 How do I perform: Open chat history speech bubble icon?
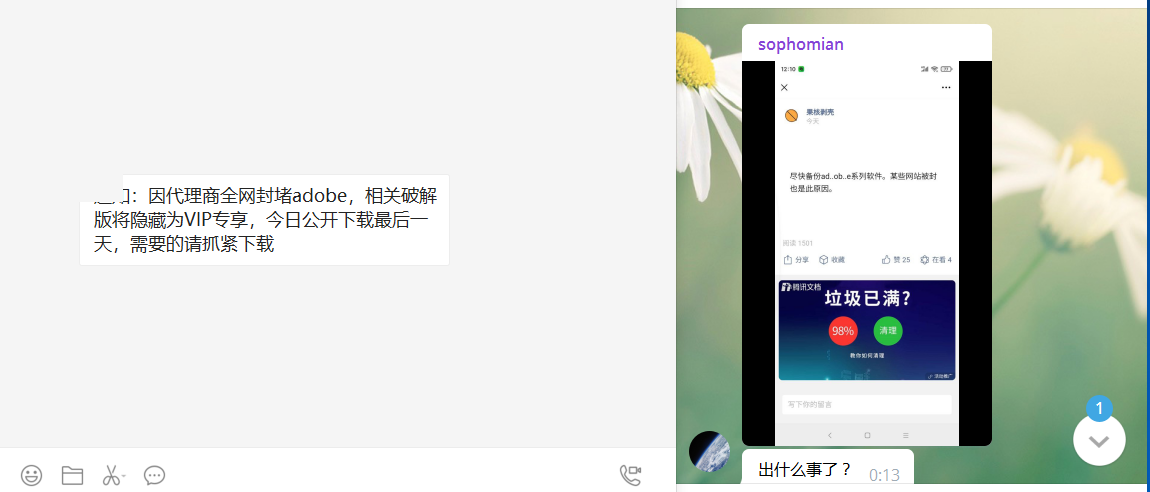click(154, 475)
